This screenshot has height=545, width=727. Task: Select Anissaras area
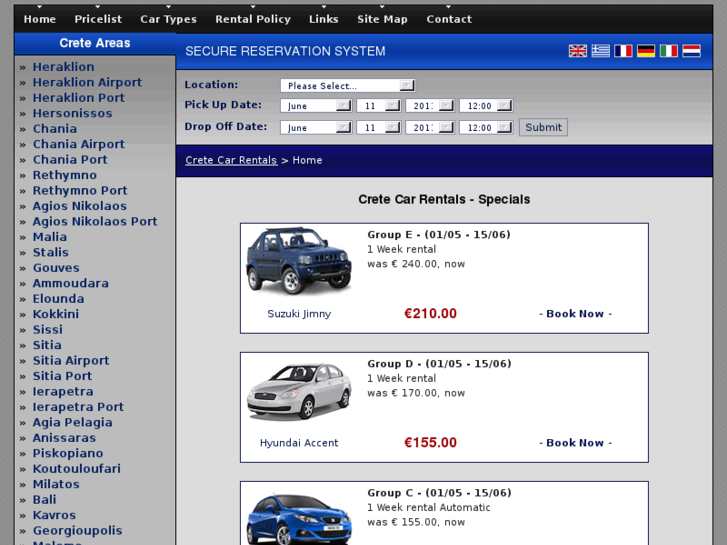(64, 438)
